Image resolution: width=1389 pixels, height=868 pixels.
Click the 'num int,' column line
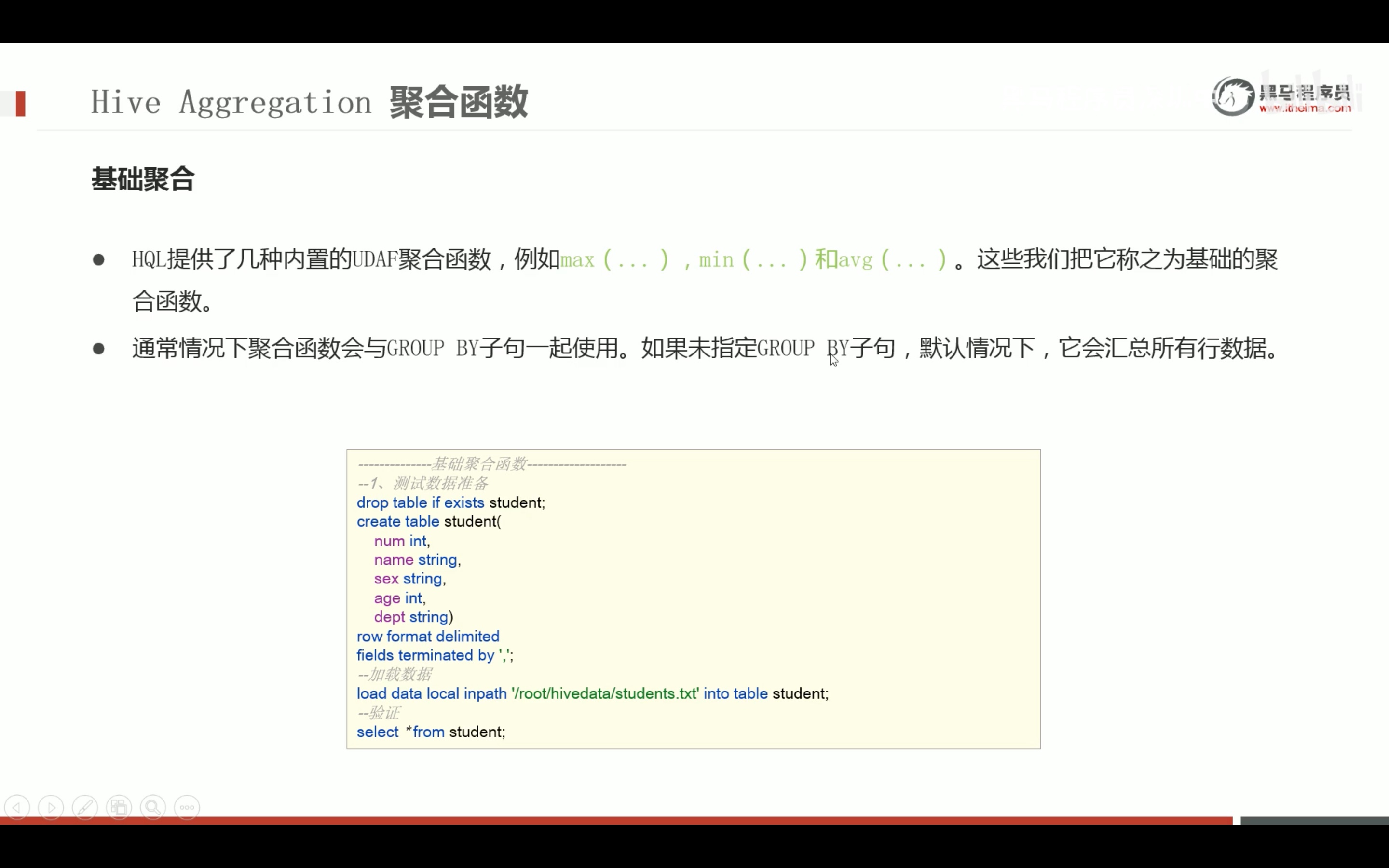tap(402, 541)
